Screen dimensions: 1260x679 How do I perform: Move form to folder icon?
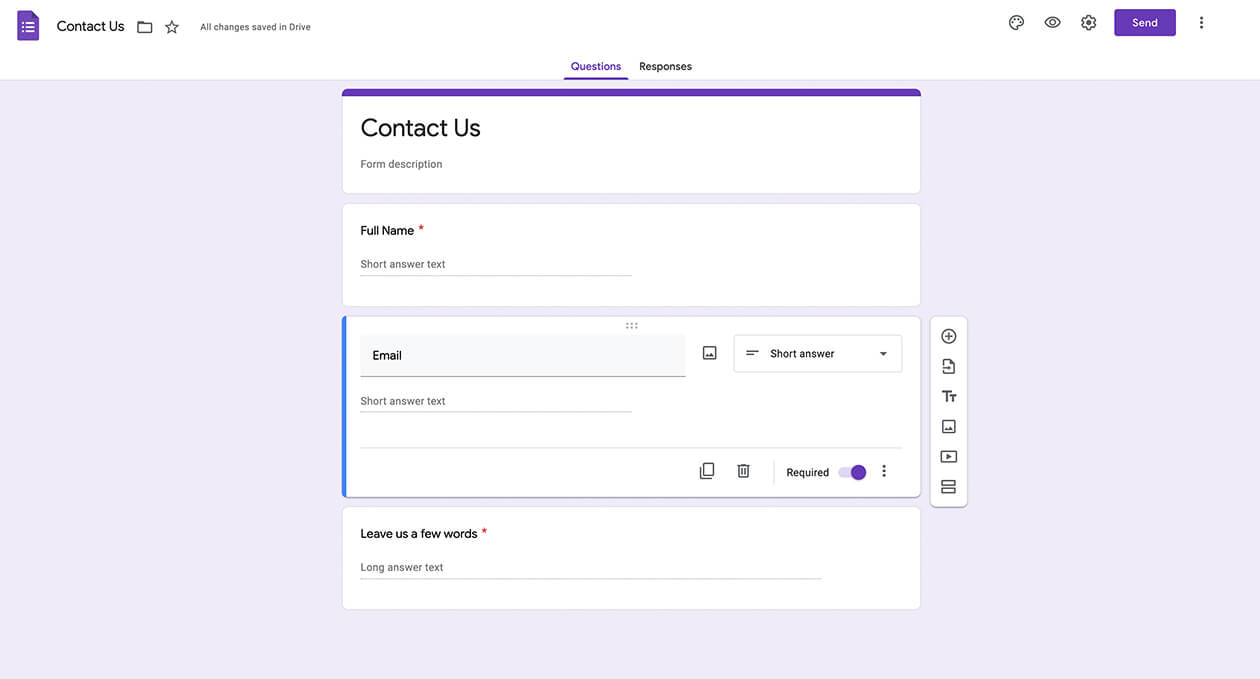pos(145,27)
